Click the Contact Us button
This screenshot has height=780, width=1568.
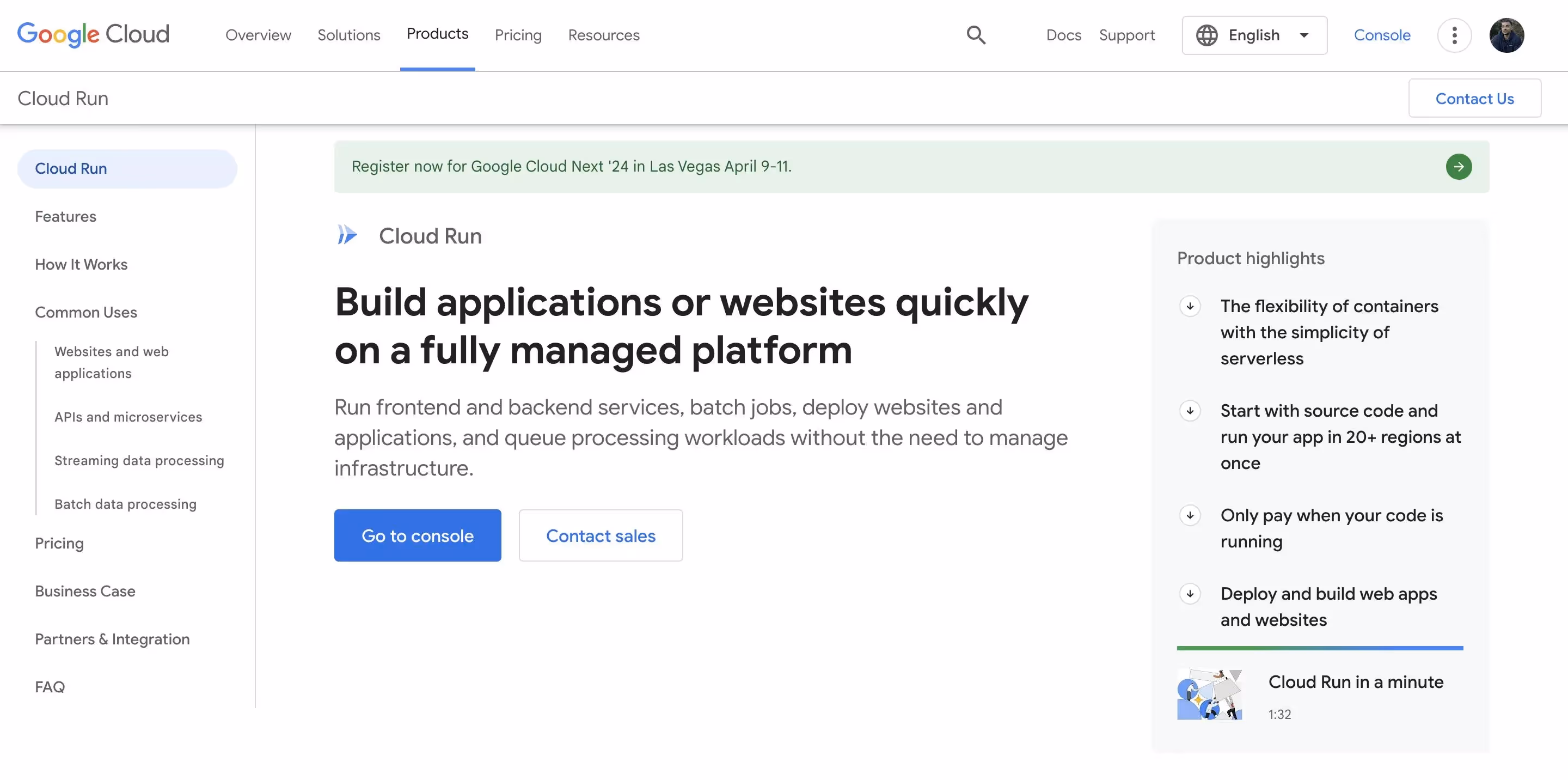pyautogui.click(x=1474, y=99)
